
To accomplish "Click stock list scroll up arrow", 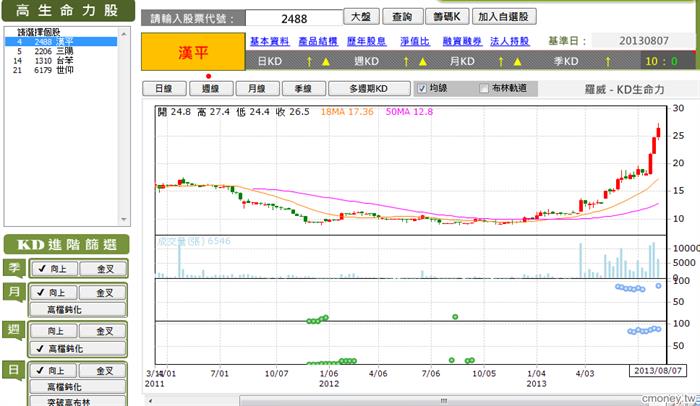I will (124, 33).
